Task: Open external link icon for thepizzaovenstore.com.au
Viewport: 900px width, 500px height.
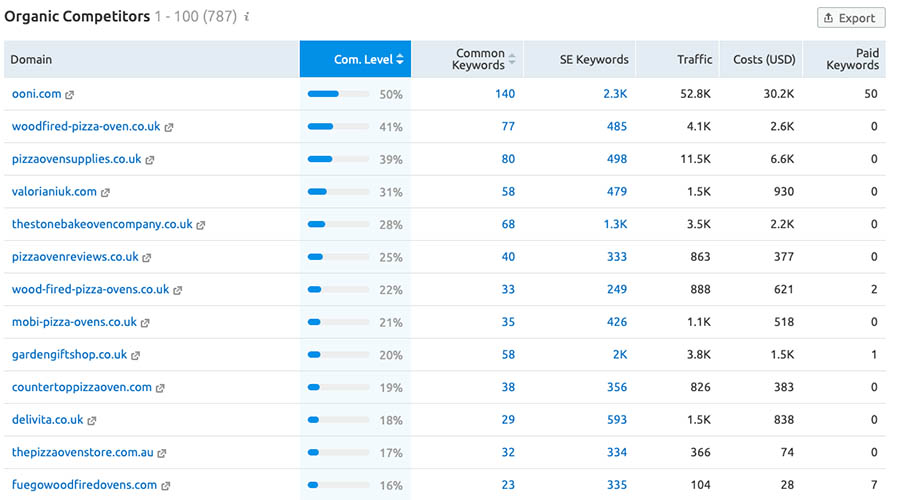Action: click(162, 454)
